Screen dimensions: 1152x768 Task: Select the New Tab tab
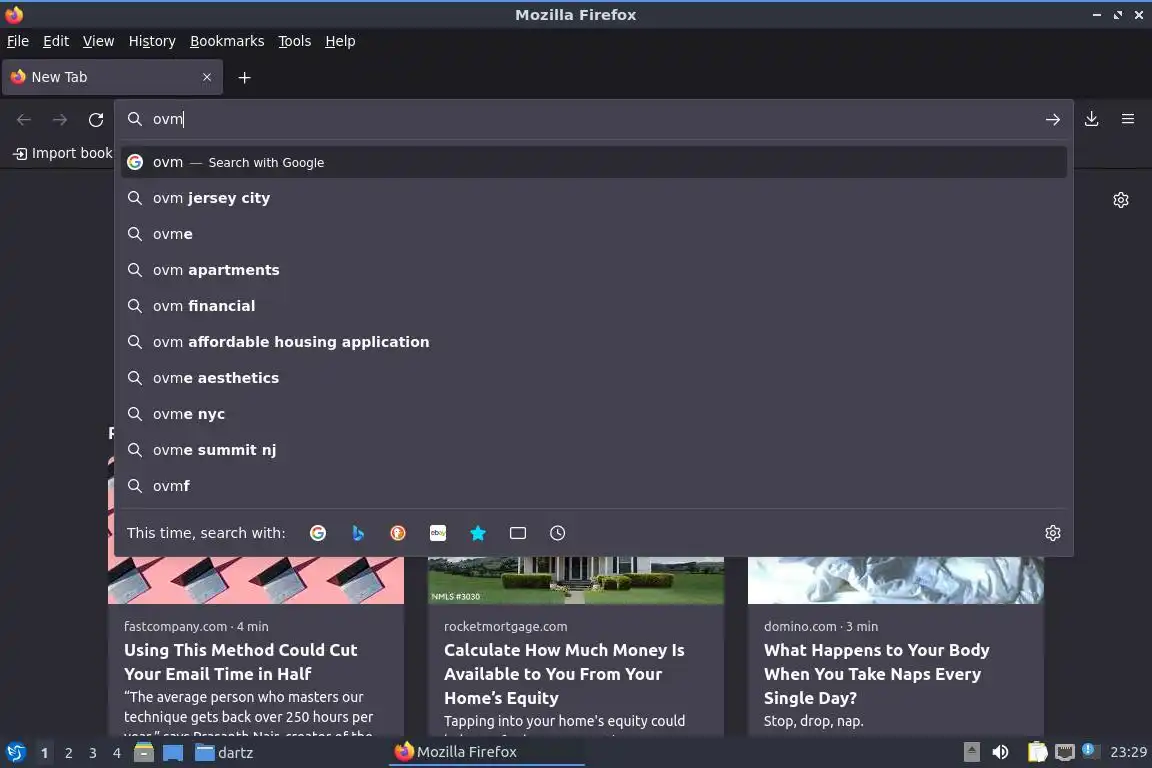(112, 77)
